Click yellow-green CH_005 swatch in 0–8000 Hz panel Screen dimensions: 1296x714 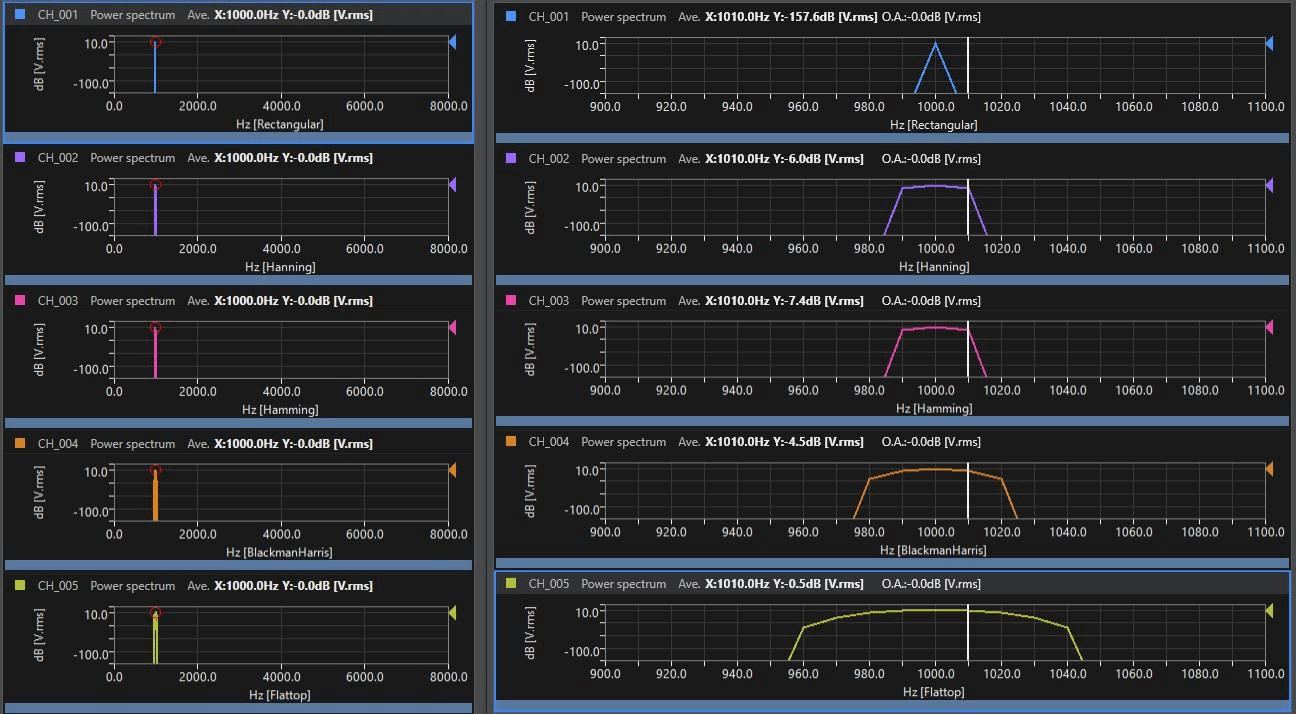click(x=20, y=585)
